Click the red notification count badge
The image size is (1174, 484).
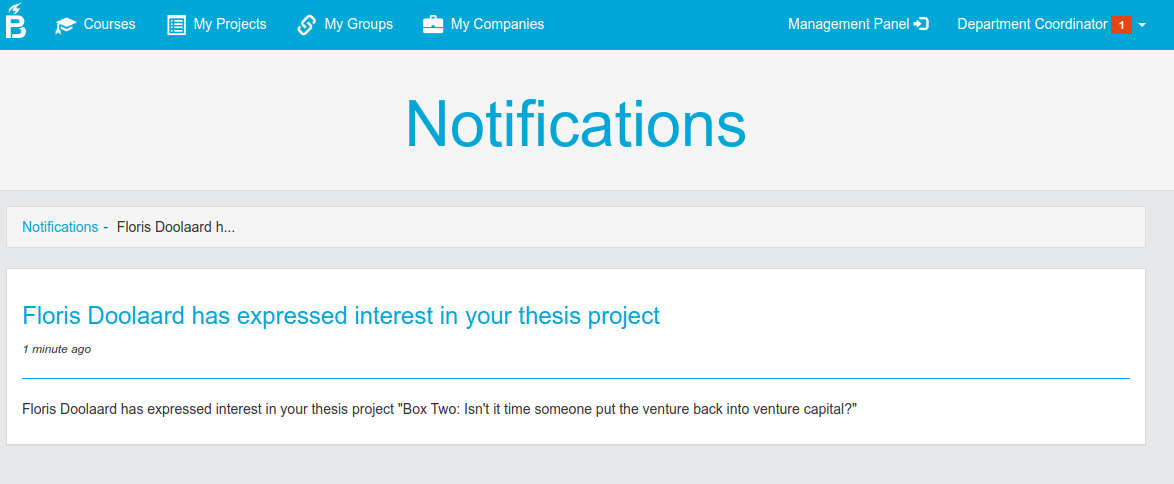(1121, 25)
